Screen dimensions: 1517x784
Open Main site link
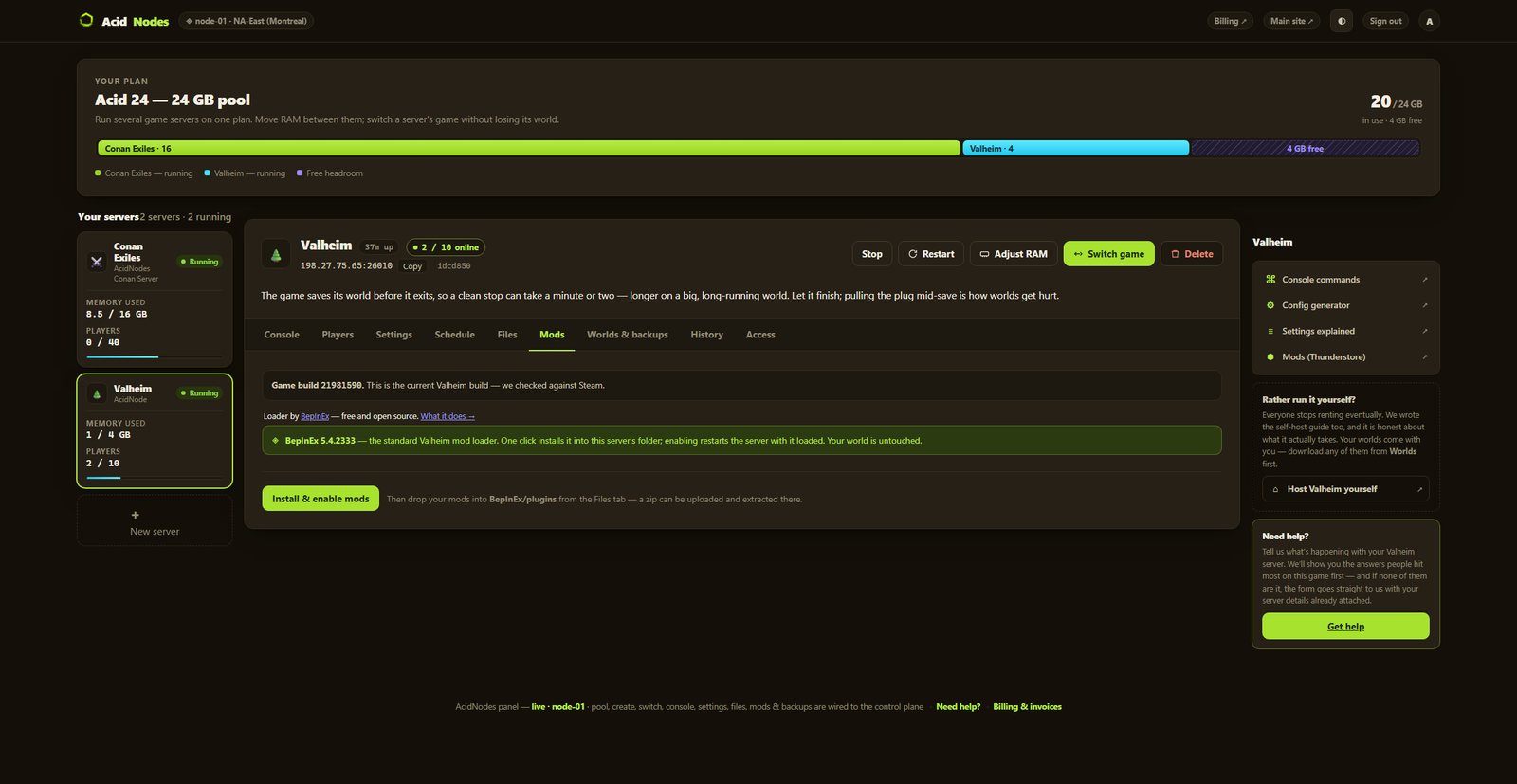1291,21
